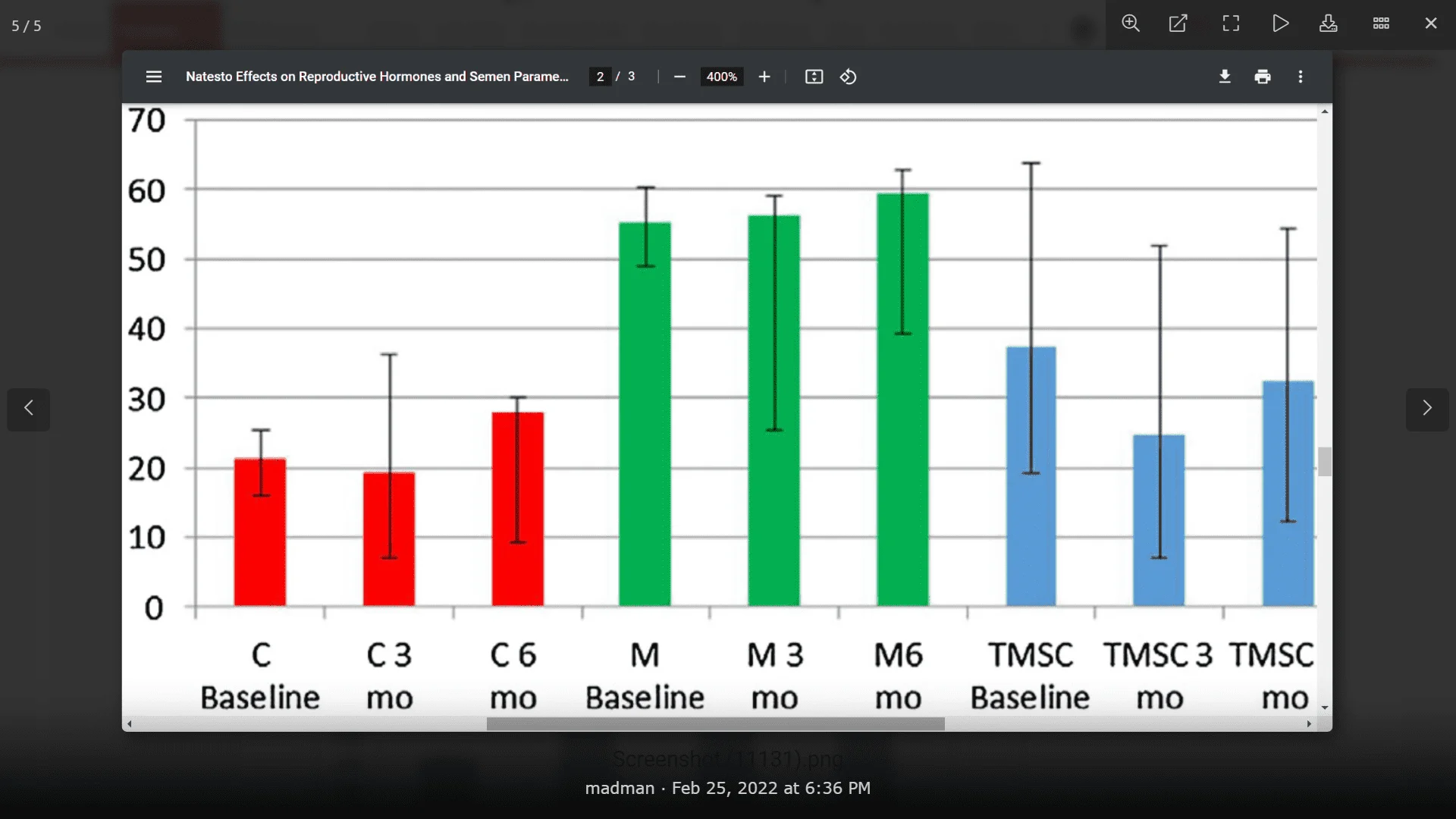Click the scroll down arrow of PDF viewer
Viewport: 1456px width, 819px height.
coord(1325,708)
